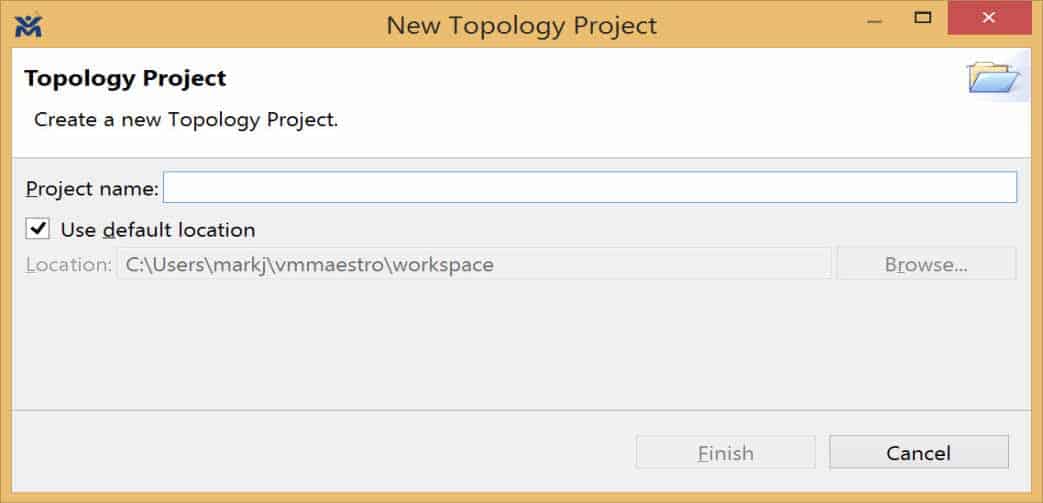This screenshot has width=1043, height=503.
Task: Click the "Location:" label
Action: pyautogui.click(x=69, y=265)
